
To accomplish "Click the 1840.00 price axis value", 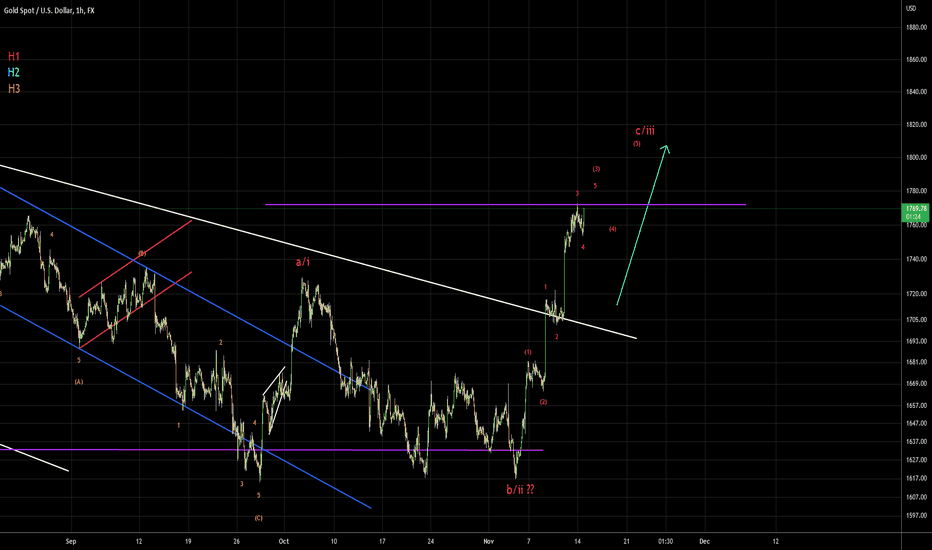I will tap(917, 92).
